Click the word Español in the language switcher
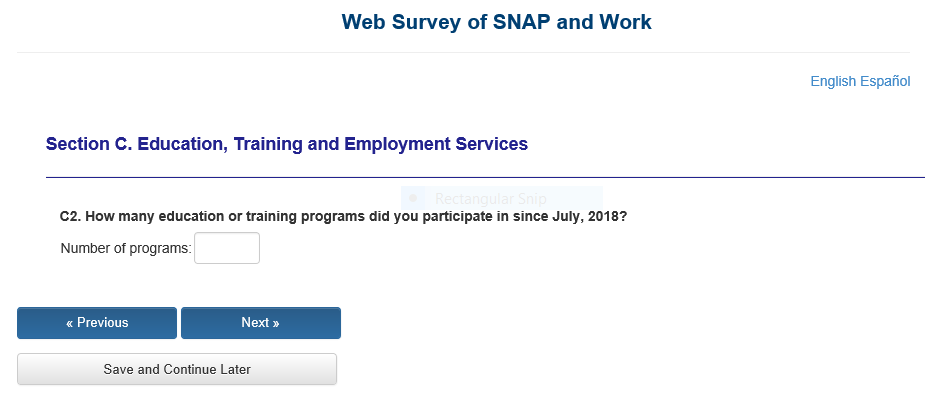 point(885,81)
